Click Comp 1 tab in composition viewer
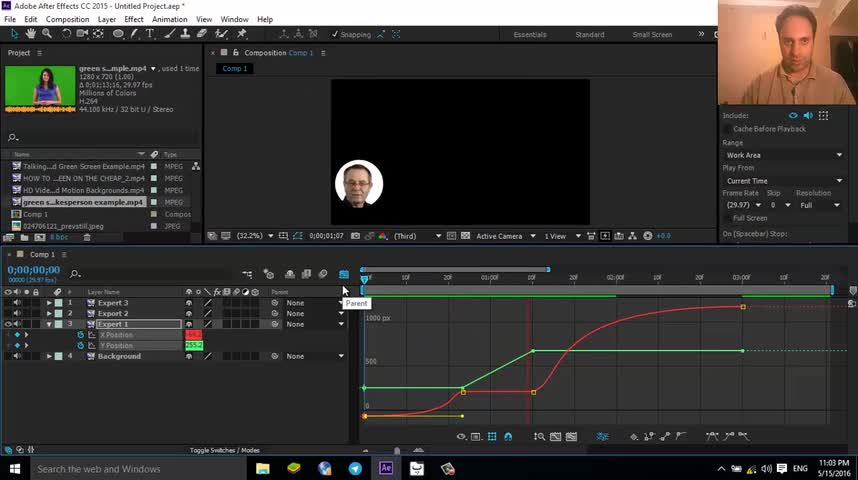 point(234,68)
